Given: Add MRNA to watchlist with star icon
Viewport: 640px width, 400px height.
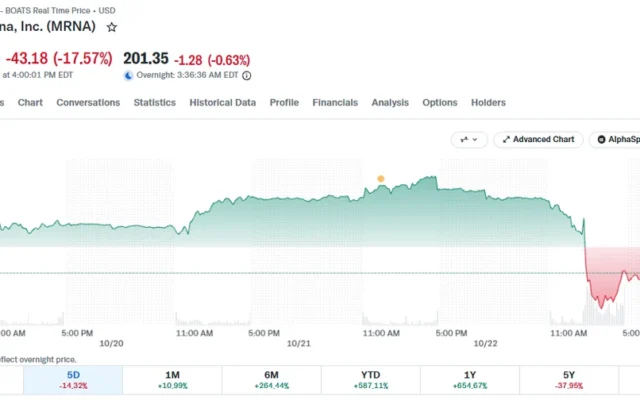Looking at the screenshot, I should (111, 27).
